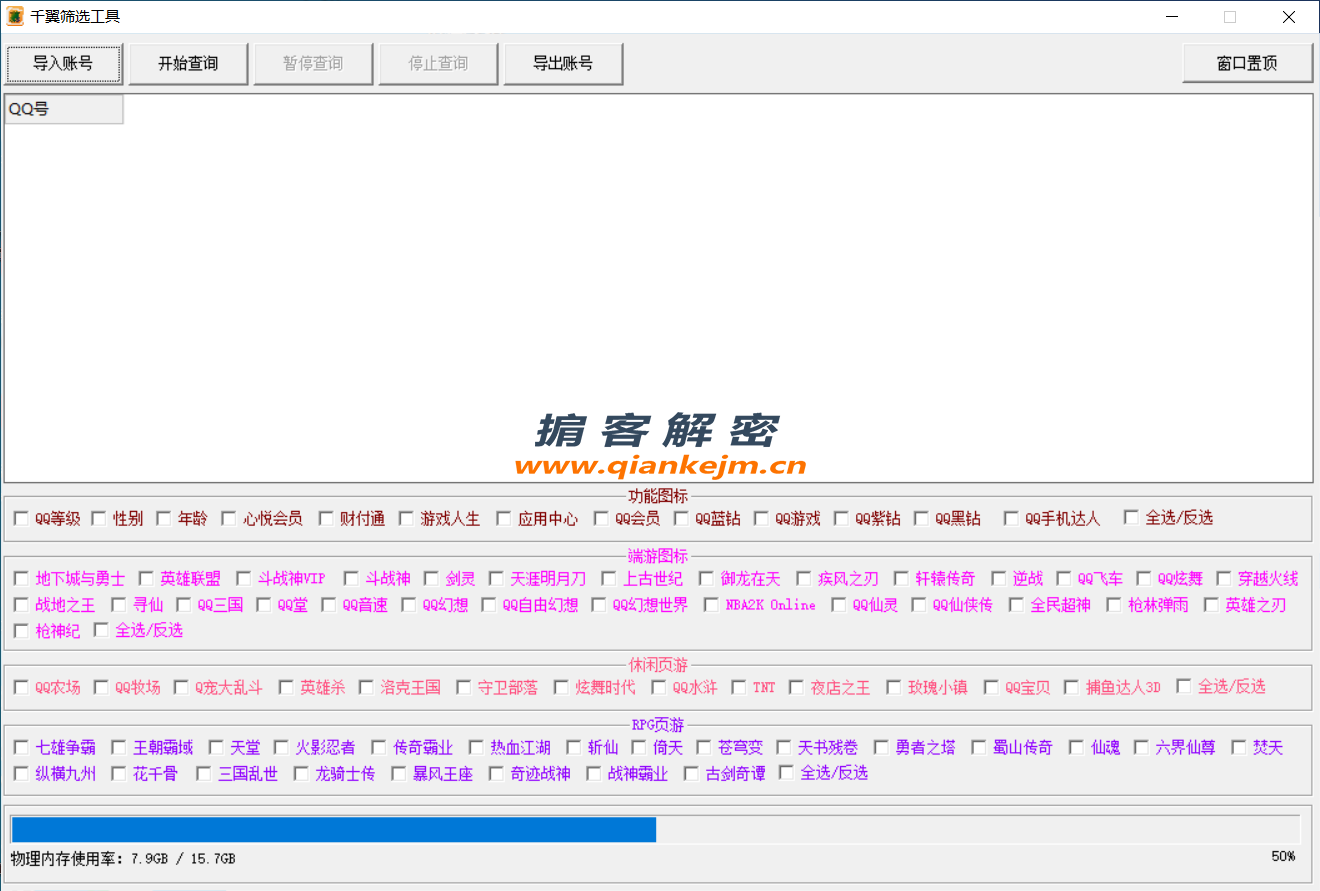Check the 火影忍者 box

pyautogui.click(x=281, y=747)
